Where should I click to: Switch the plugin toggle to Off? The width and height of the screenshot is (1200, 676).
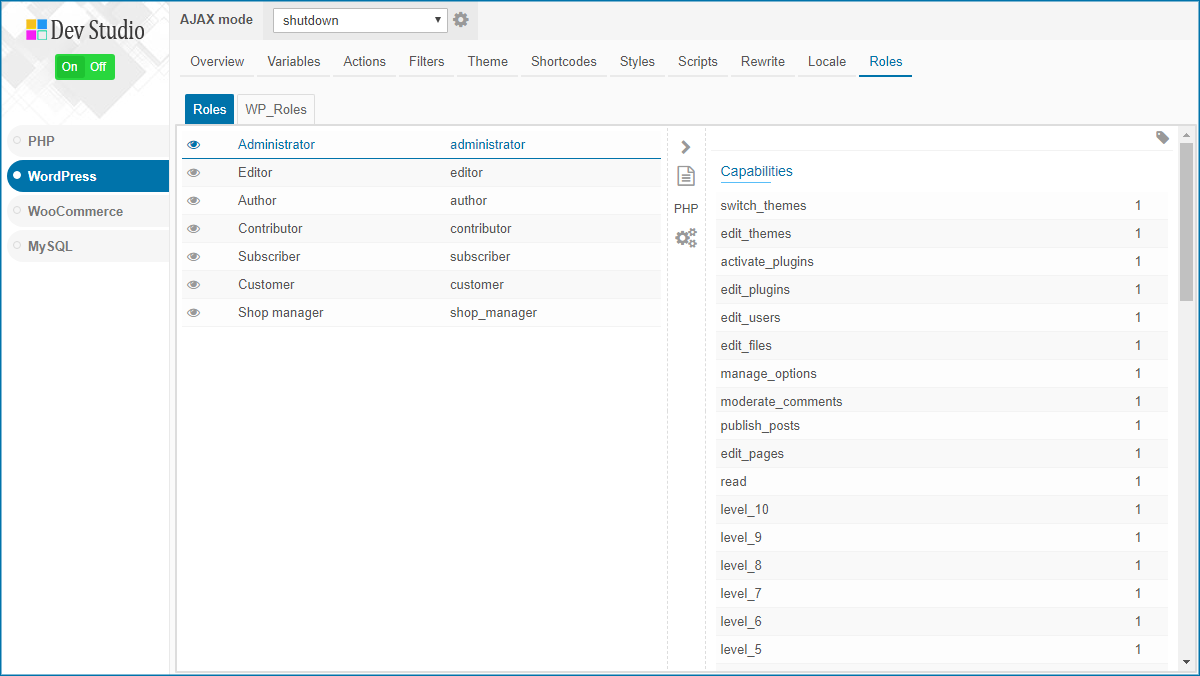tap(98, 67)
